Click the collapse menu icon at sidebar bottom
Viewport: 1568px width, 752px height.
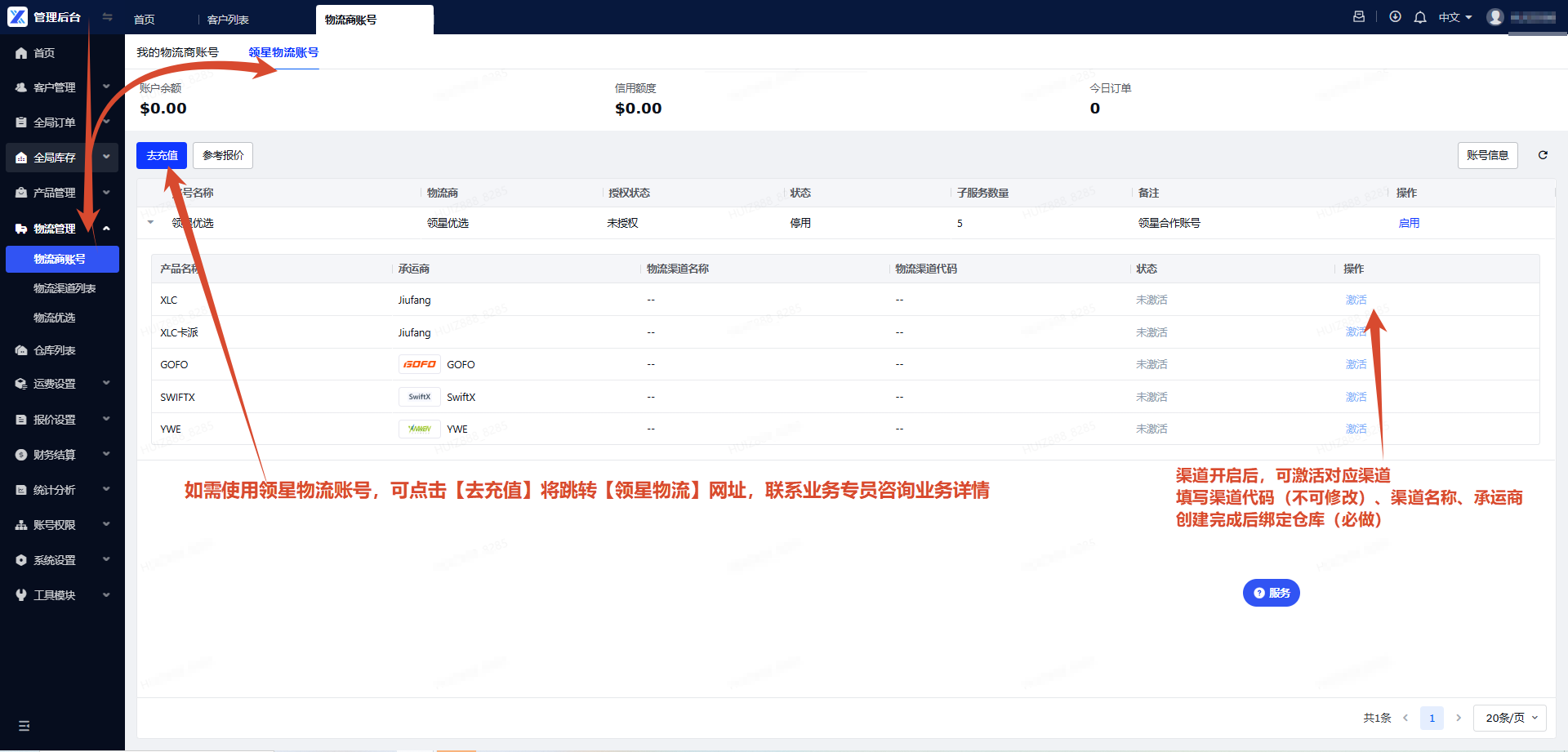[24, 725]
